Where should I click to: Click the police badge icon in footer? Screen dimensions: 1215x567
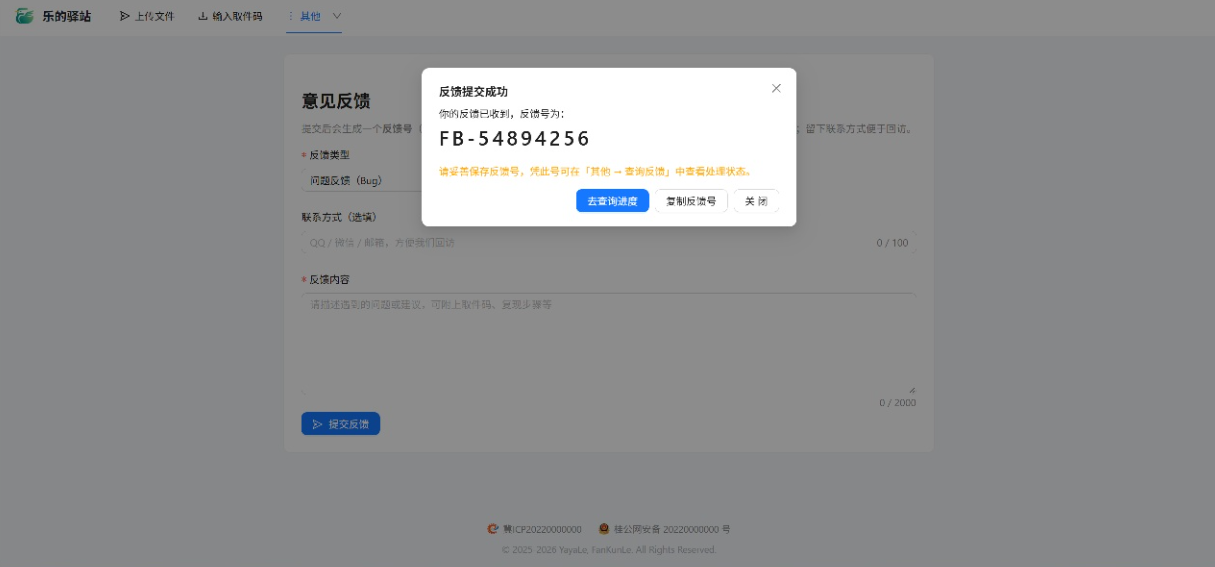(604, 529)
